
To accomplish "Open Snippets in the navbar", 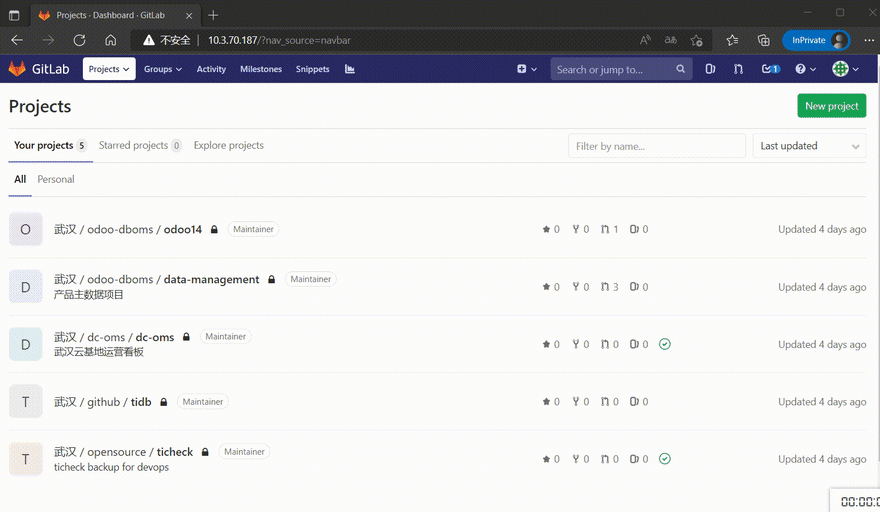I will (313, 69).
